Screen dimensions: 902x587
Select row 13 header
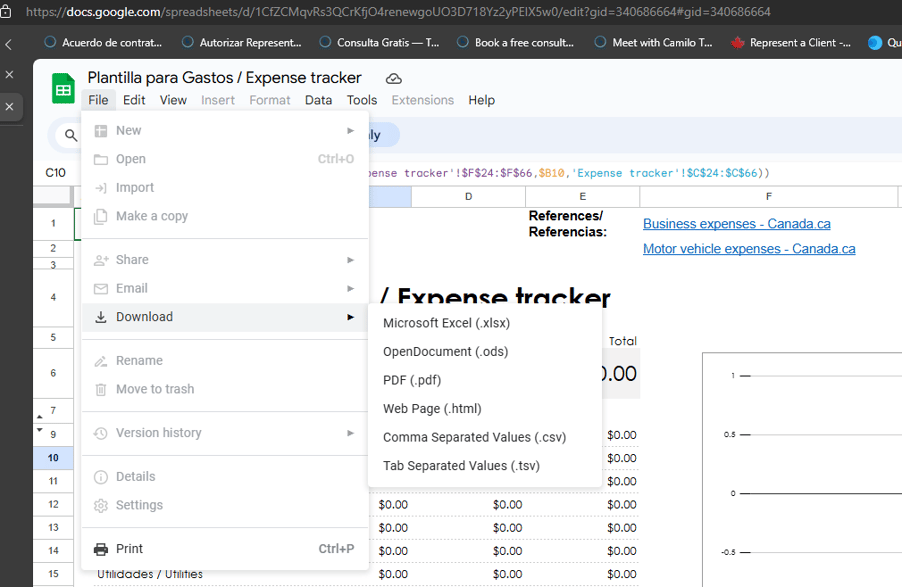[x=53, y=528]
